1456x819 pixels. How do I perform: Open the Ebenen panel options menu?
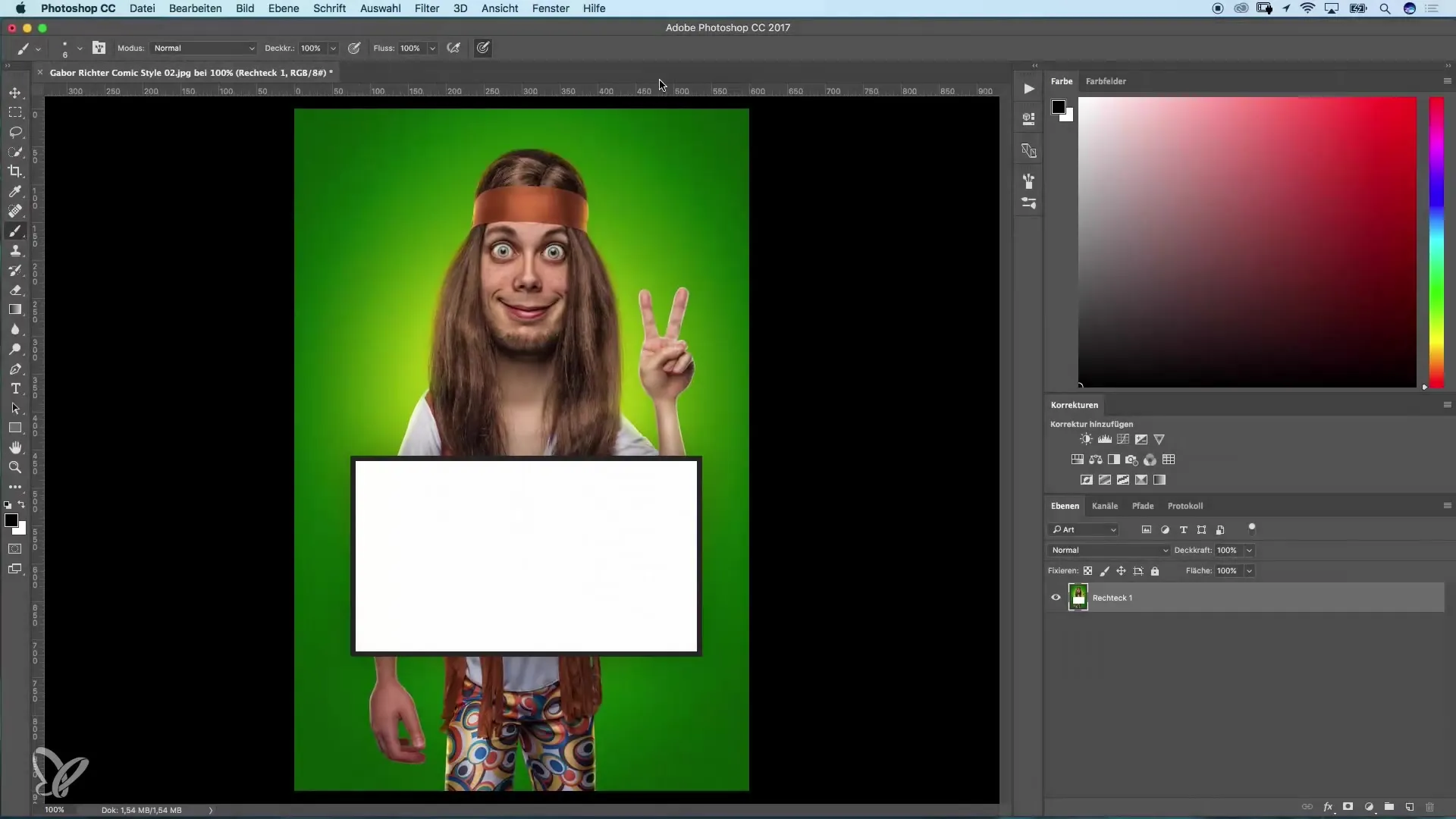(1447, 506)
